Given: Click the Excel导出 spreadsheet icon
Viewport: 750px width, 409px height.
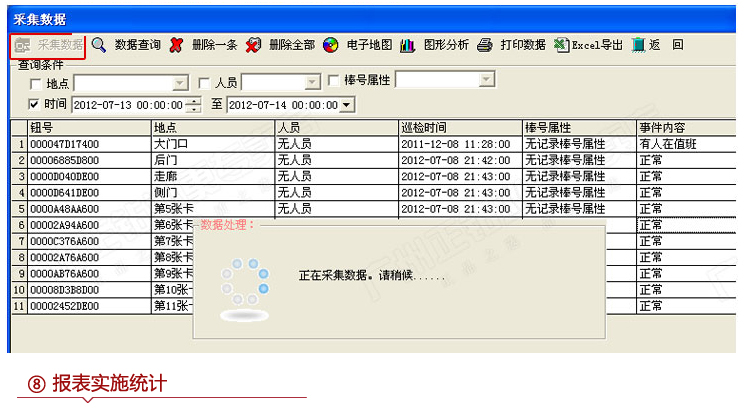Looking at the screenshot, I should point(562,45).
